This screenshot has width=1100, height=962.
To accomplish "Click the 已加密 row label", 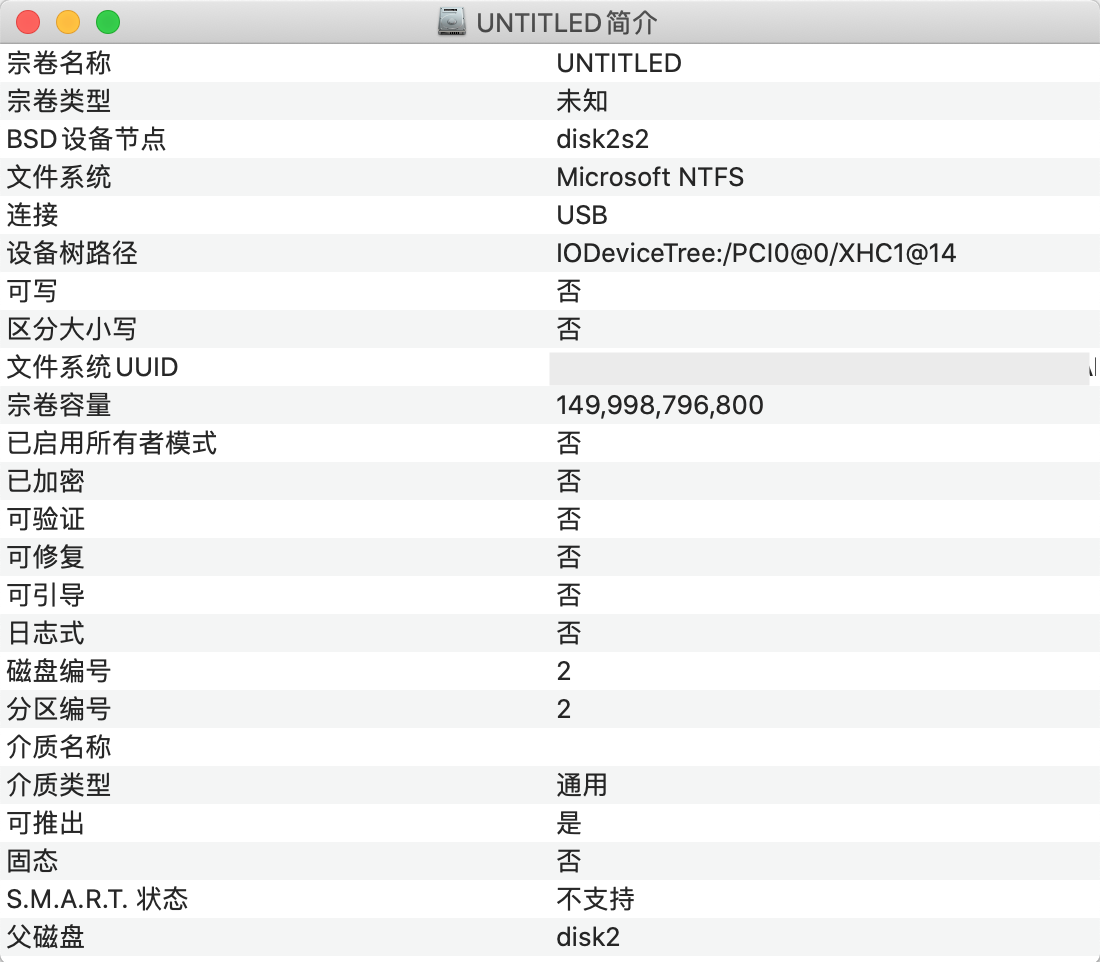I will (46, 481).
